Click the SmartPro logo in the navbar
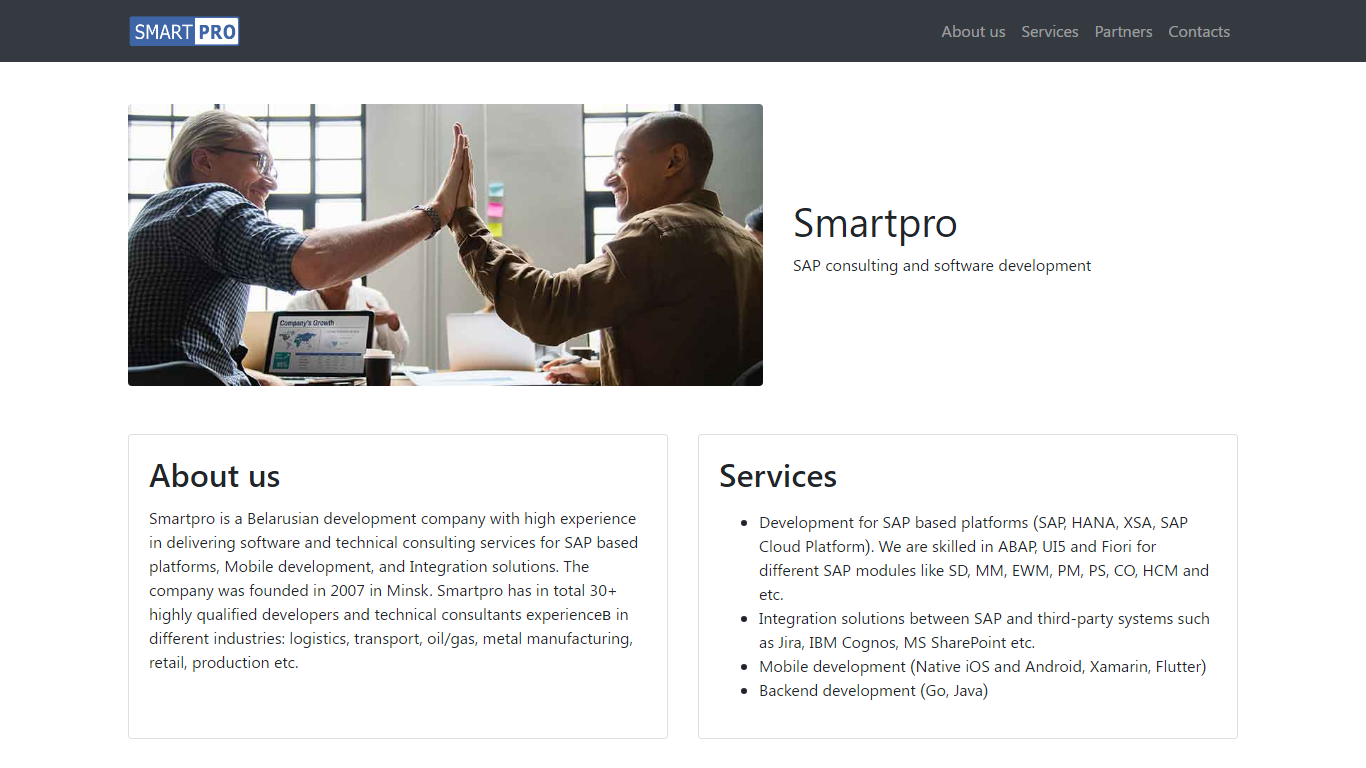 click(x=184, y=31)
